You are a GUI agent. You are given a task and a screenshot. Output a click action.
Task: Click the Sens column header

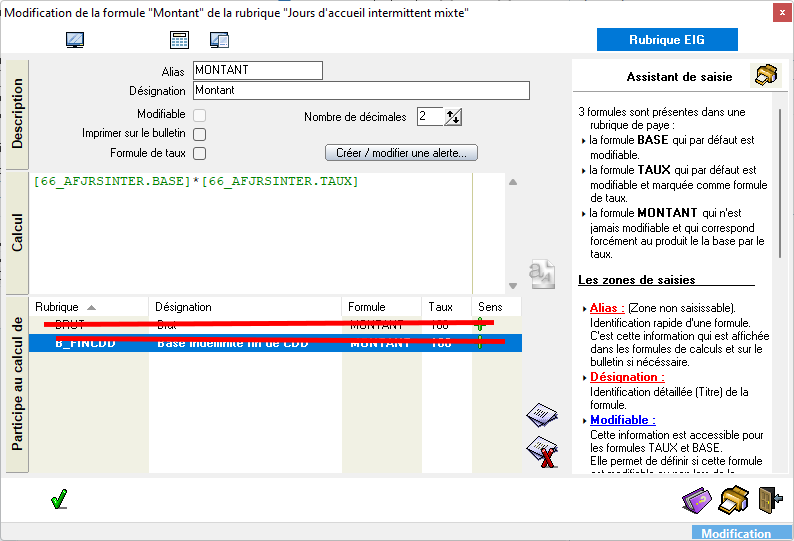pyautogui.click(x=496, y=307)
